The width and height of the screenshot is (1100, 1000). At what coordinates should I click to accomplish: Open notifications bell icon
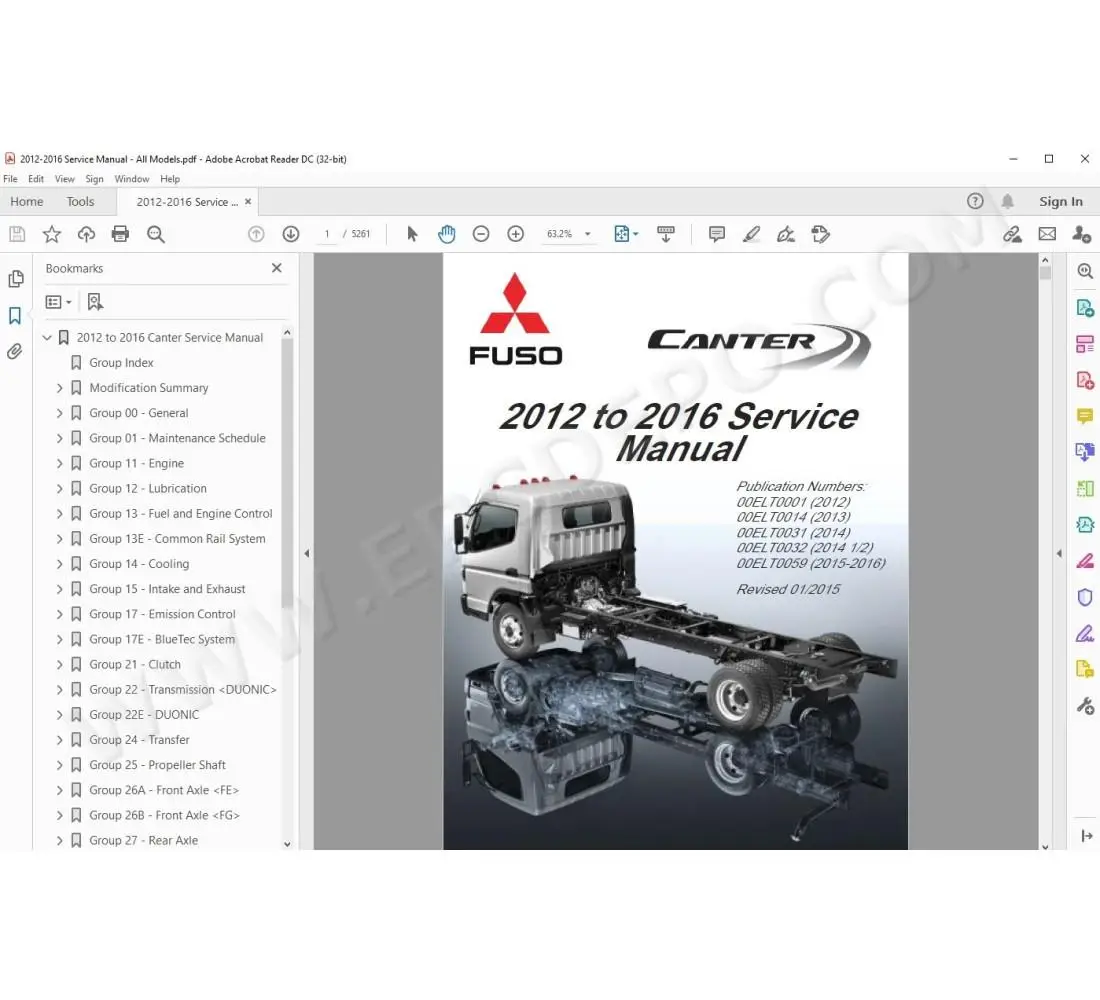coord(1007,201)
